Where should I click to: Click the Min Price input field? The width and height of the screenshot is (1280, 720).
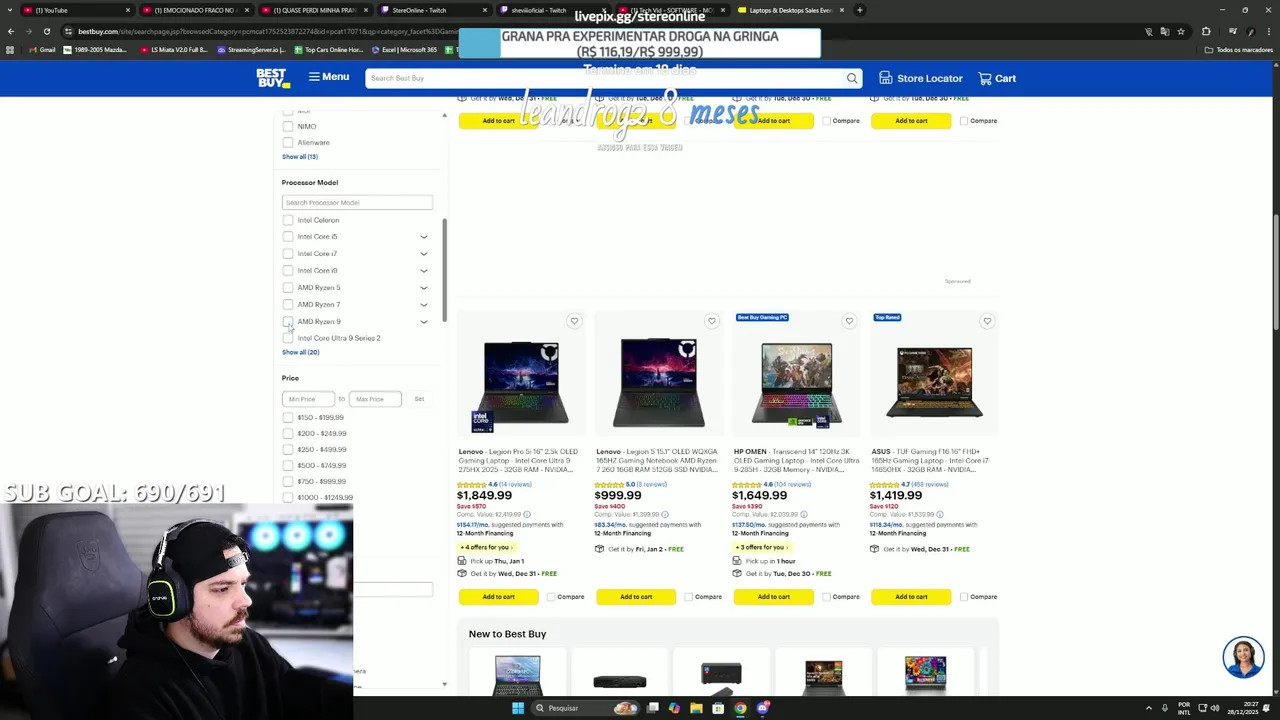pos(308,399)
